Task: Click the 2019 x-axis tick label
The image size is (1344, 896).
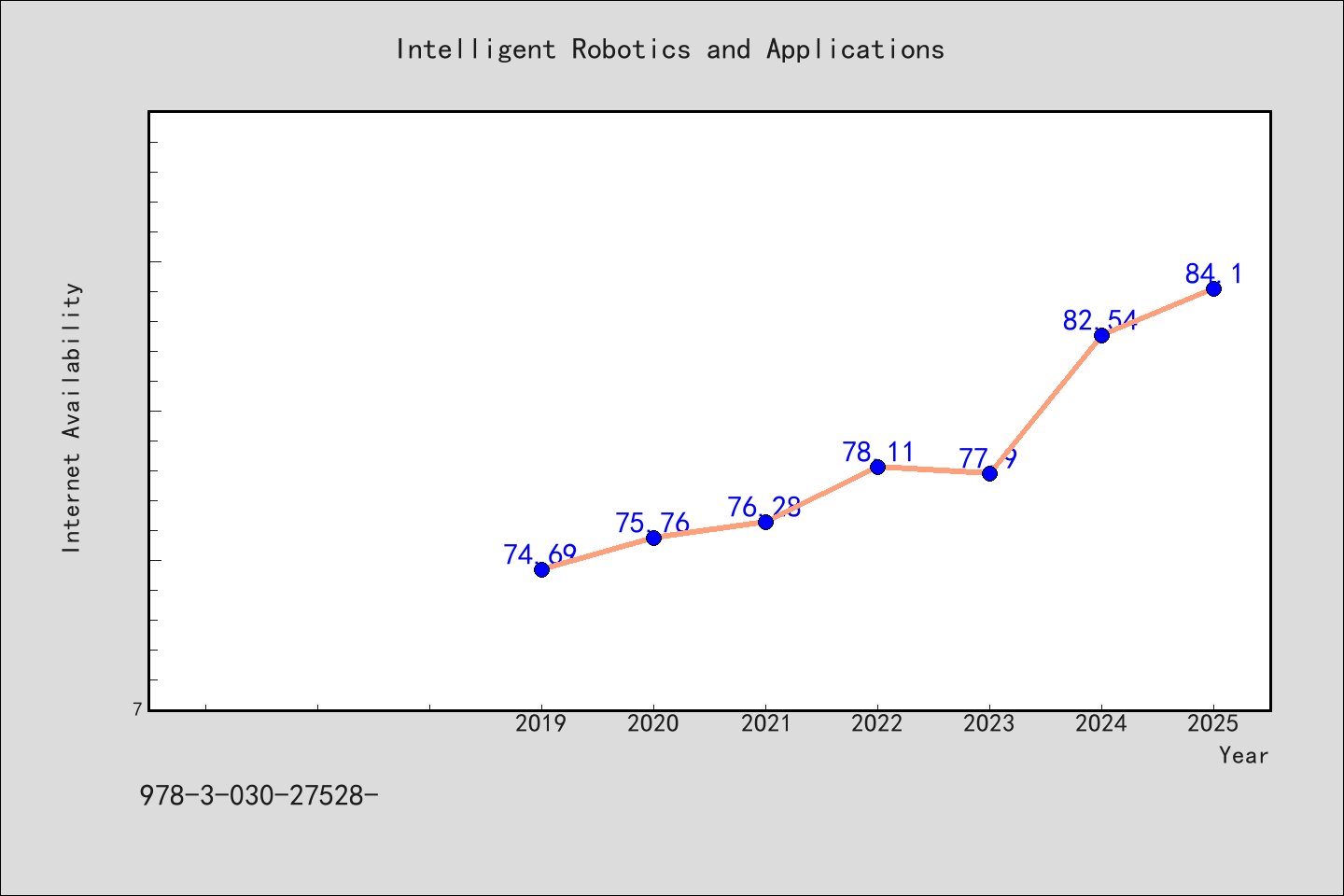Action: click(541, 723)
